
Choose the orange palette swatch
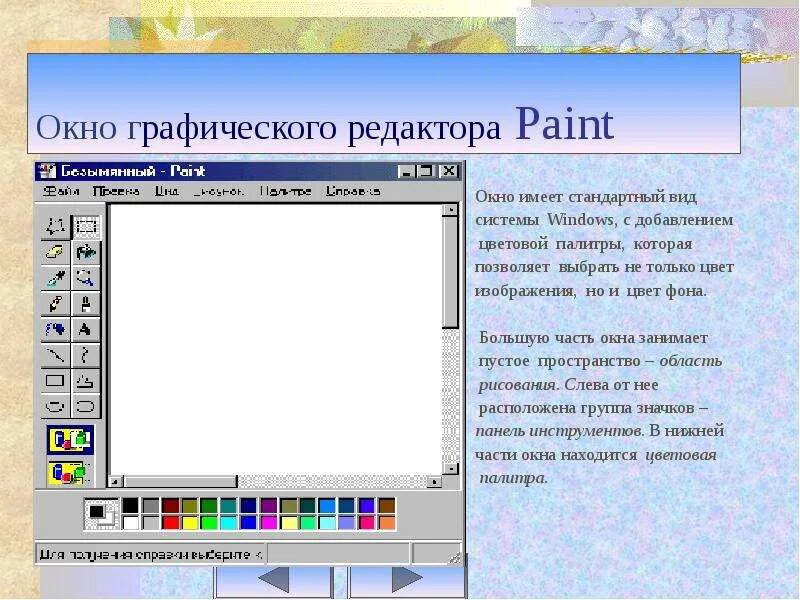tap(387, 522)
